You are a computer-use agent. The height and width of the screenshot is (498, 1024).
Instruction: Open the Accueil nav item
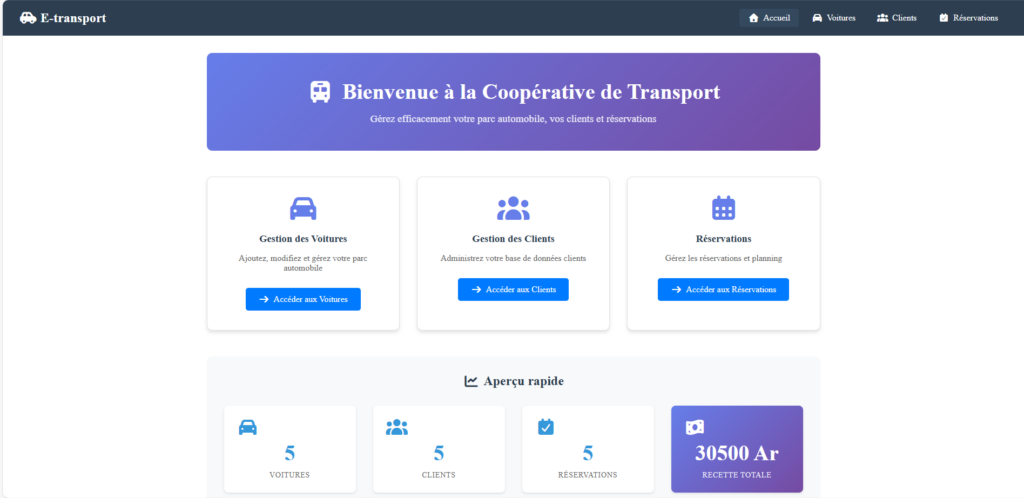point(769,18)
